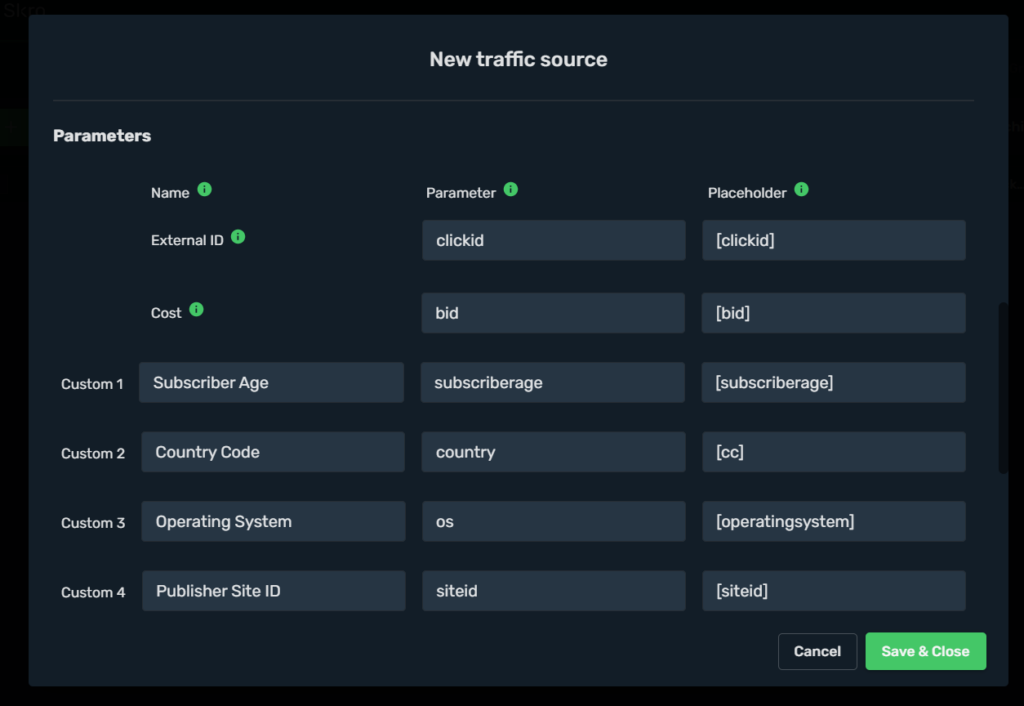The height and width of the screenshot is (706, 1024).
Task: Click the Save & Close button
Action: point(925,651)
